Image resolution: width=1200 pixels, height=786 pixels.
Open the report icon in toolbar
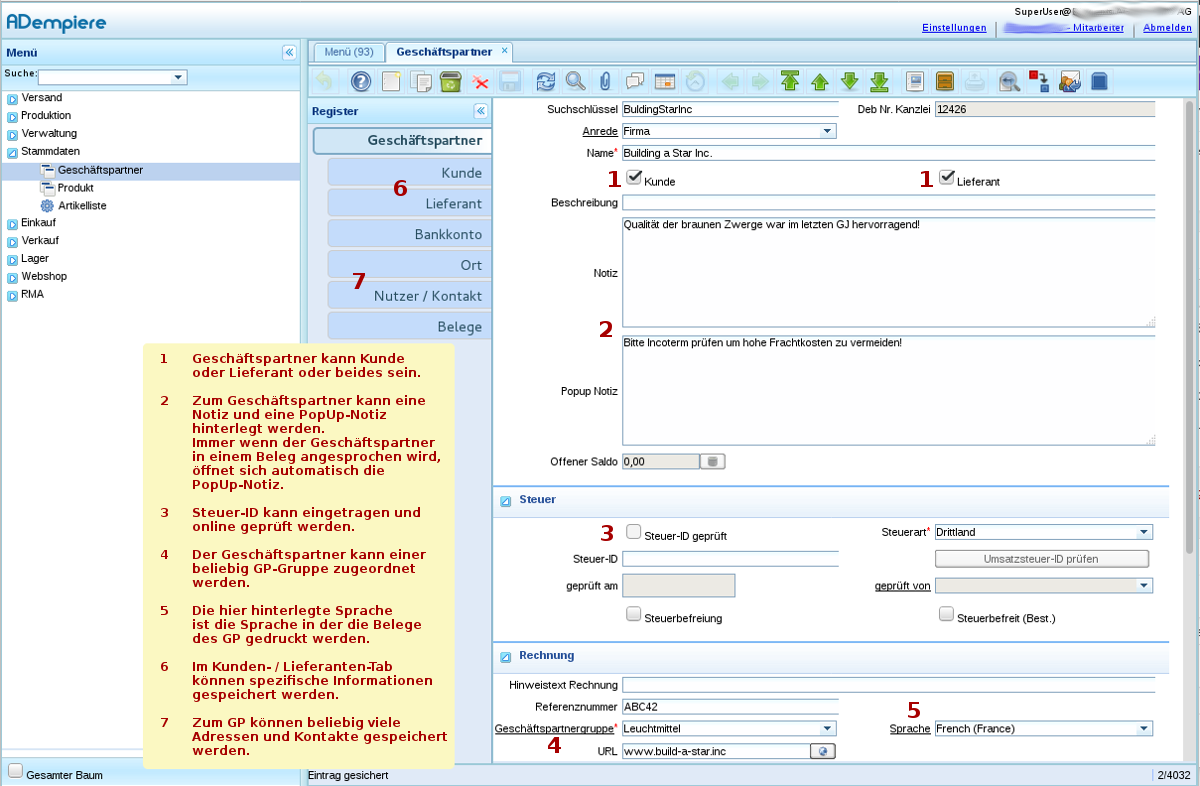point(914,82)
